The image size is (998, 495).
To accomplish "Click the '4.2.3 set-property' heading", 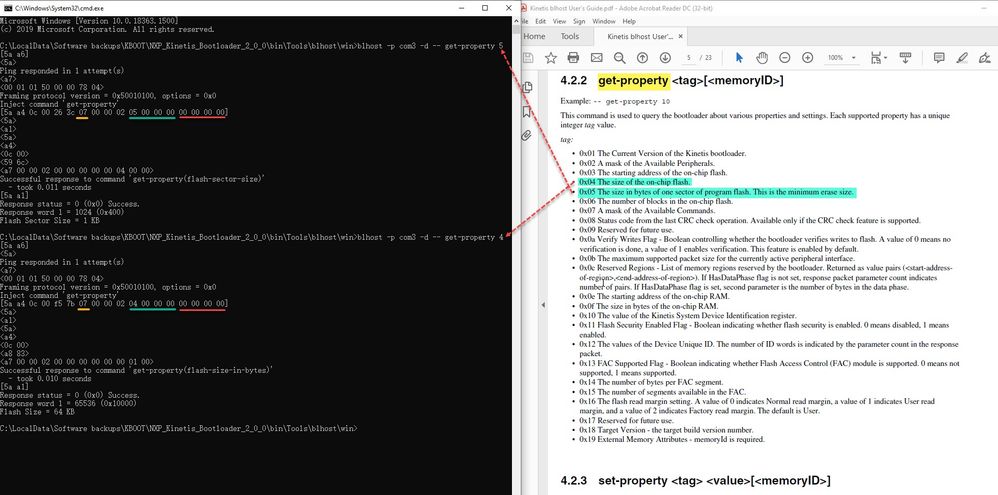I will [695, 480].
